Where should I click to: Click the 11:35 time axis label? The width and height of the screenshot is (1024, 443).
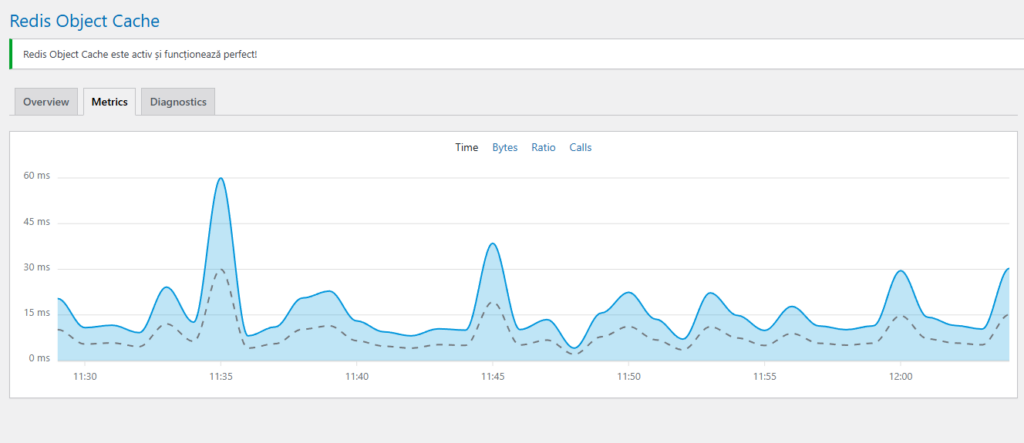point(221,377)
